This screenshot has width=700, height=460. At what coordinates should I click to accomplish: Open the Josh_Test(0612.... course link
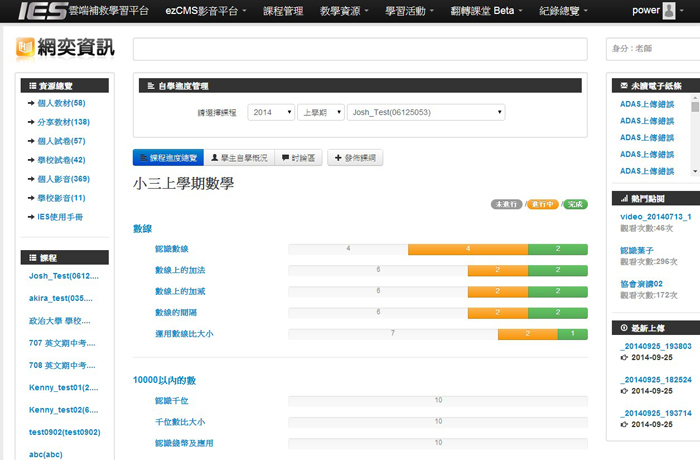64,276
